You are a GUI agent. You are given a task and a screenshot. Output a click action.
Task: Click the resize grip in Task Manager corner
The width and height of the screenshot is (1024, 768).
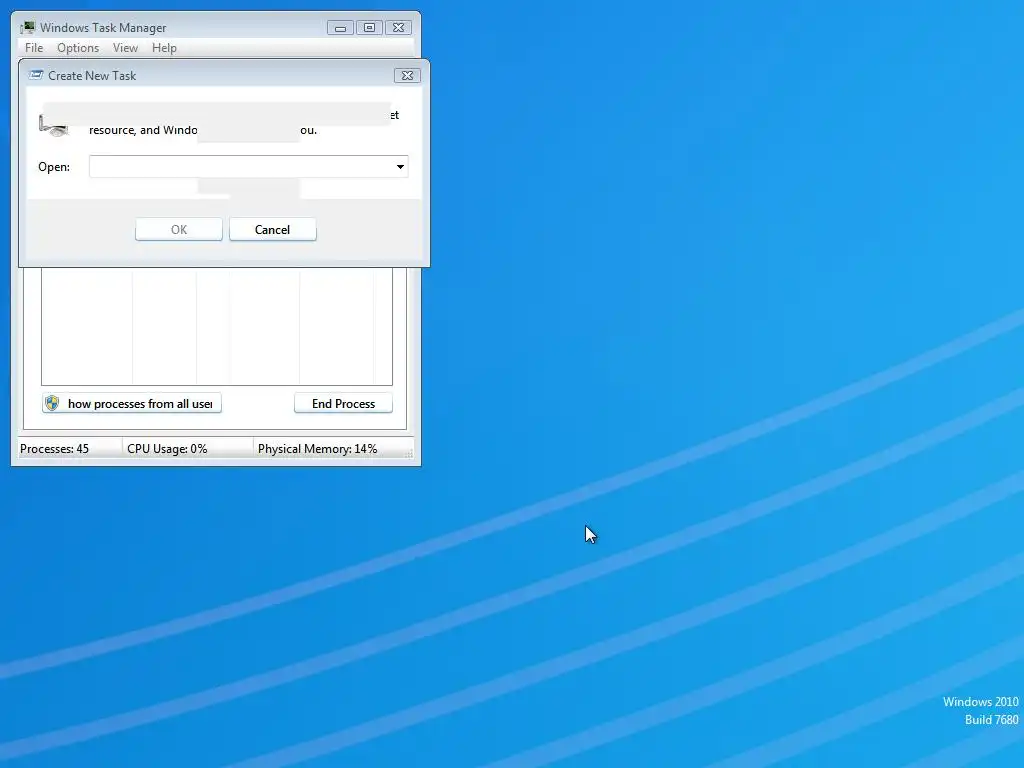pos(409,453)
